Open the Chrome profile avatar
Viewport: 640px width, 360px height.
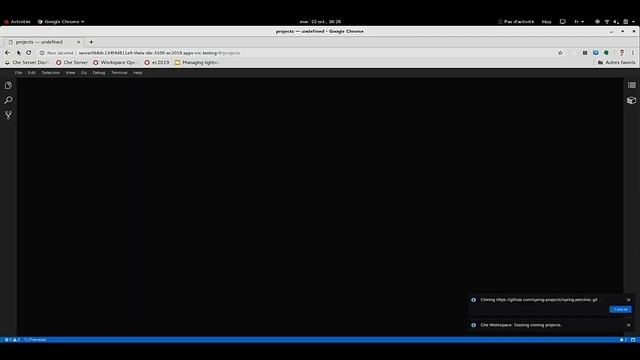pos(622,53)
